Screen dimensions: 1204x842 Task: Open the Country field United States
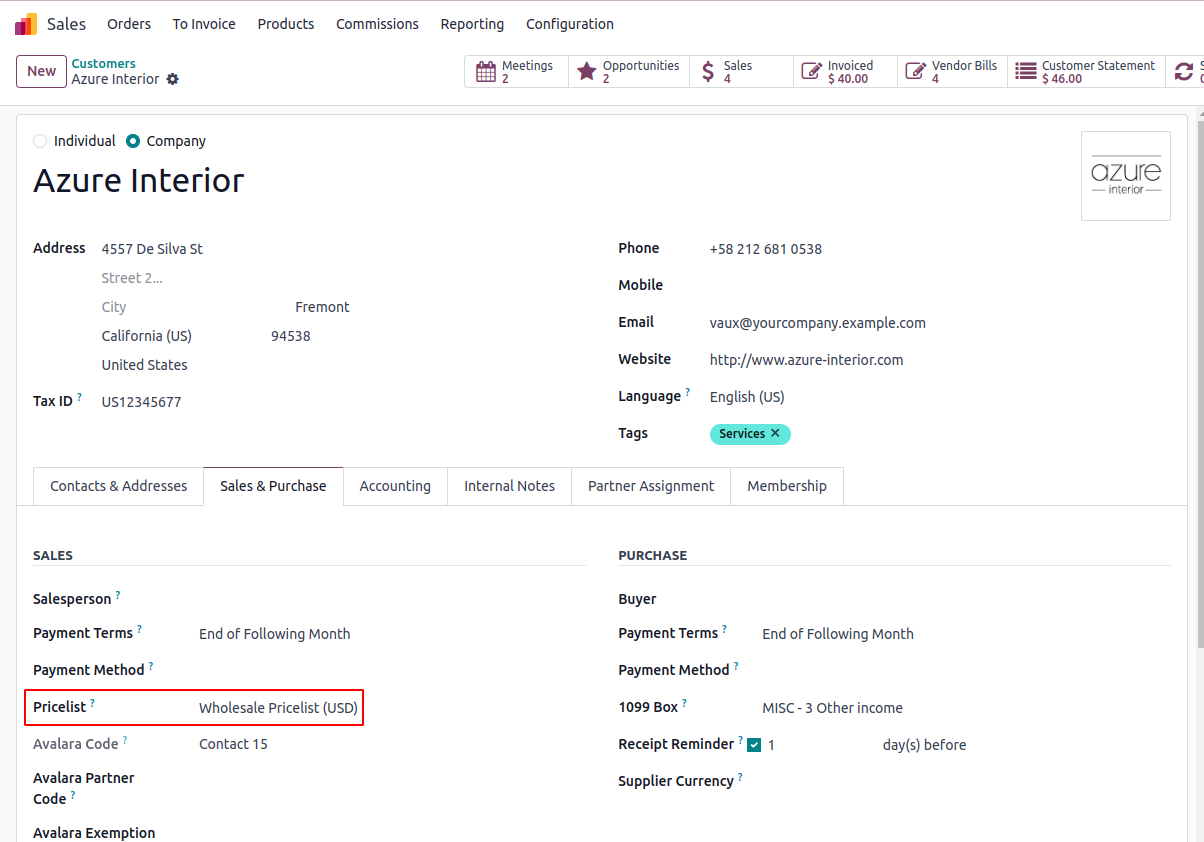(x=343, y=365)
